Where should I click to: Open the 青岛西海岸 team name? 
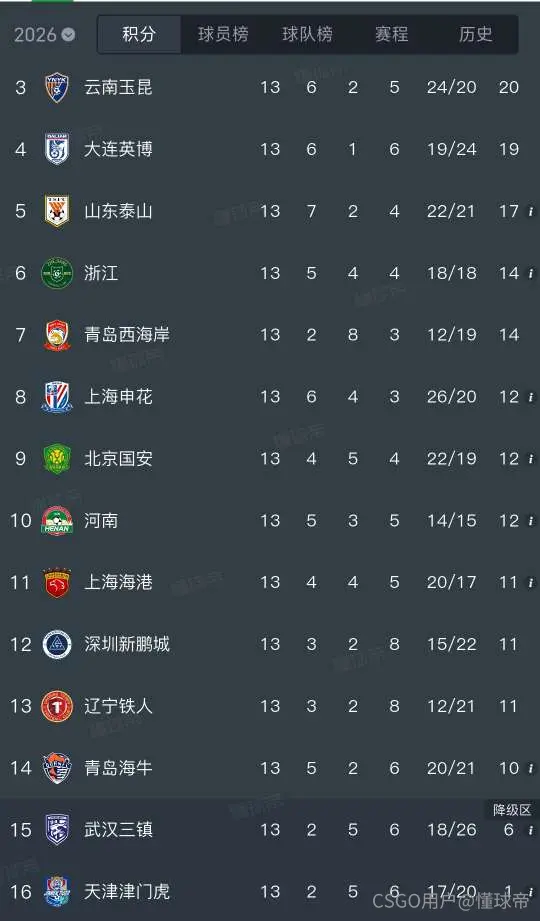tap(127, 335)
